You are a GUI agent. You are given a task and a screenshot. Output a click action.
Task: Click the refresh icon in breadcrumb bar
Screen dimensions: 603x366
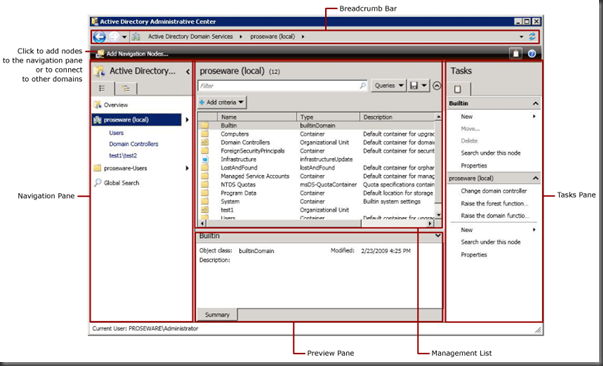(x=532, y=37)
